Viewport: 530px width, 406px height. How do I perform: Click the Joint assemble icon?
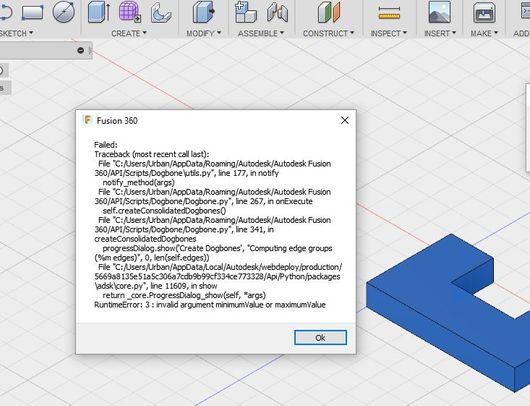[277, 13]
